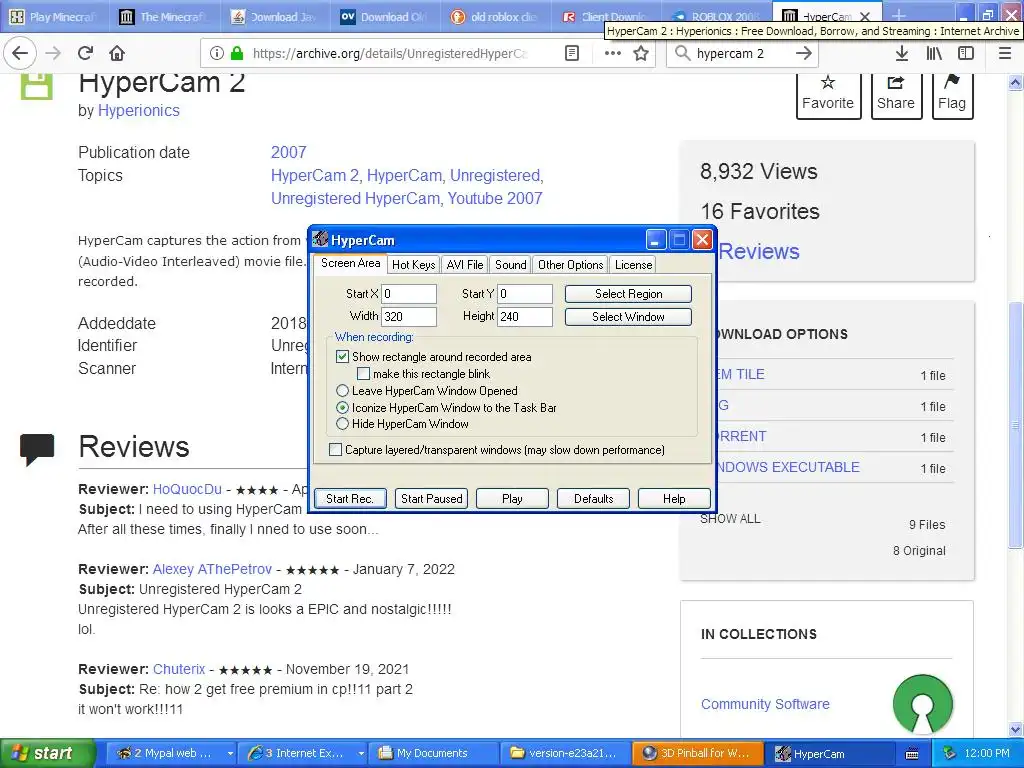Switch to Play Minecraft browser tab

point(55,17)
